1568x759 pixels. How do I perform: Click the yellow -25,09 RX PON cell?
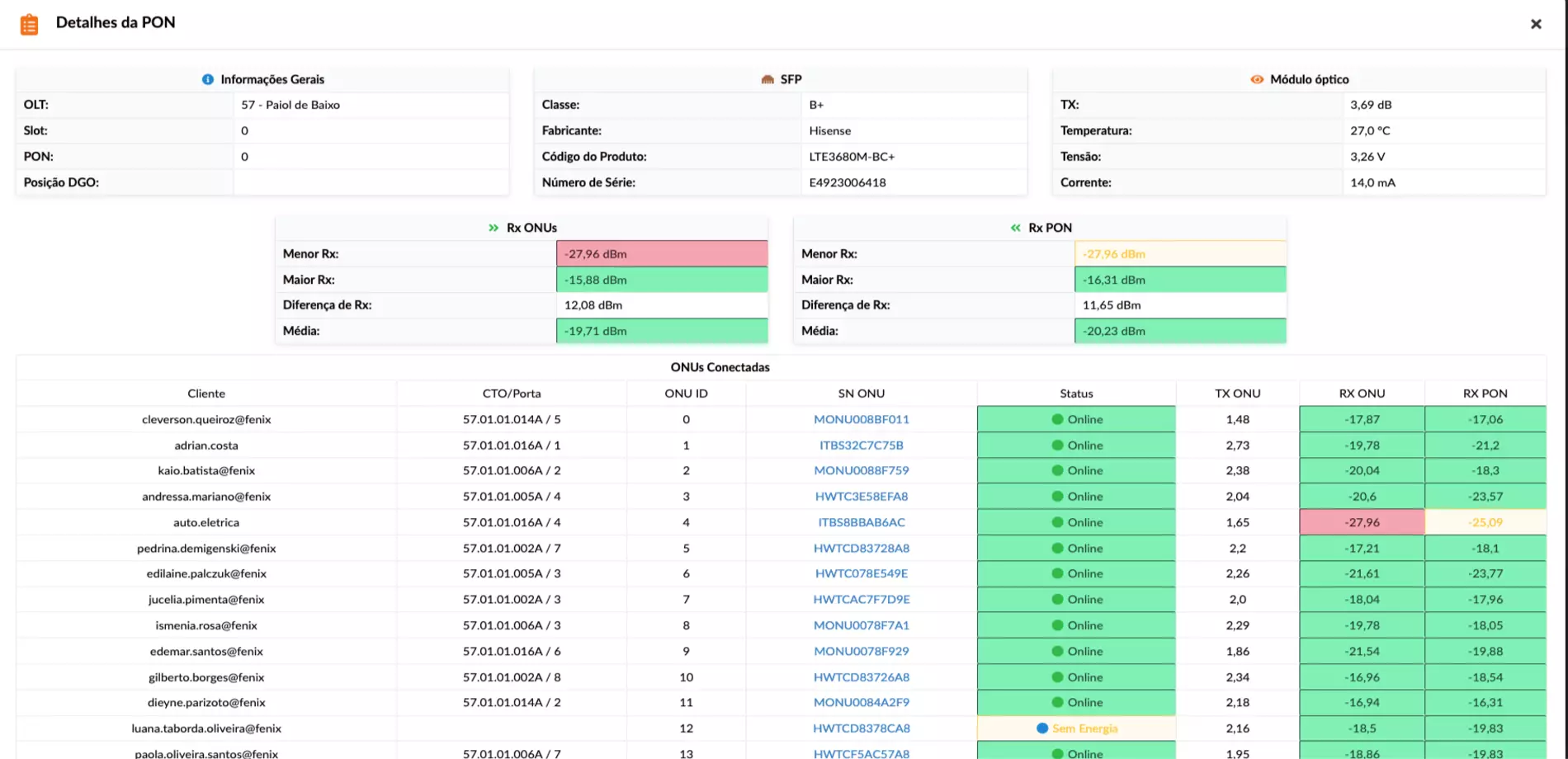[x=1485, y=522]
